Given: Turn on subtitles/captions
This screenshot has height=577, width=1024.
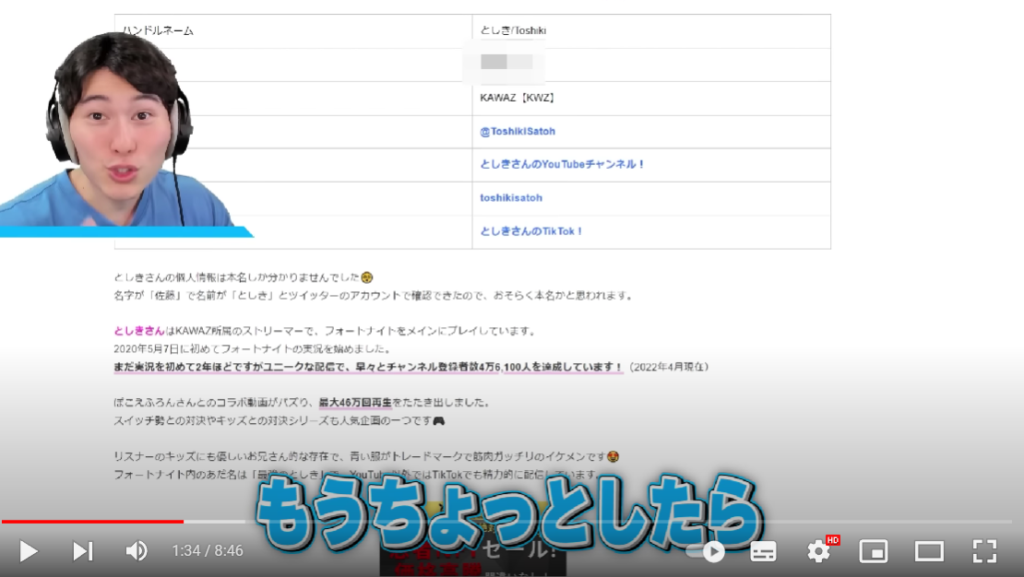Looking at the screenshot, I should pyautogui.click(x=763, y=552).
